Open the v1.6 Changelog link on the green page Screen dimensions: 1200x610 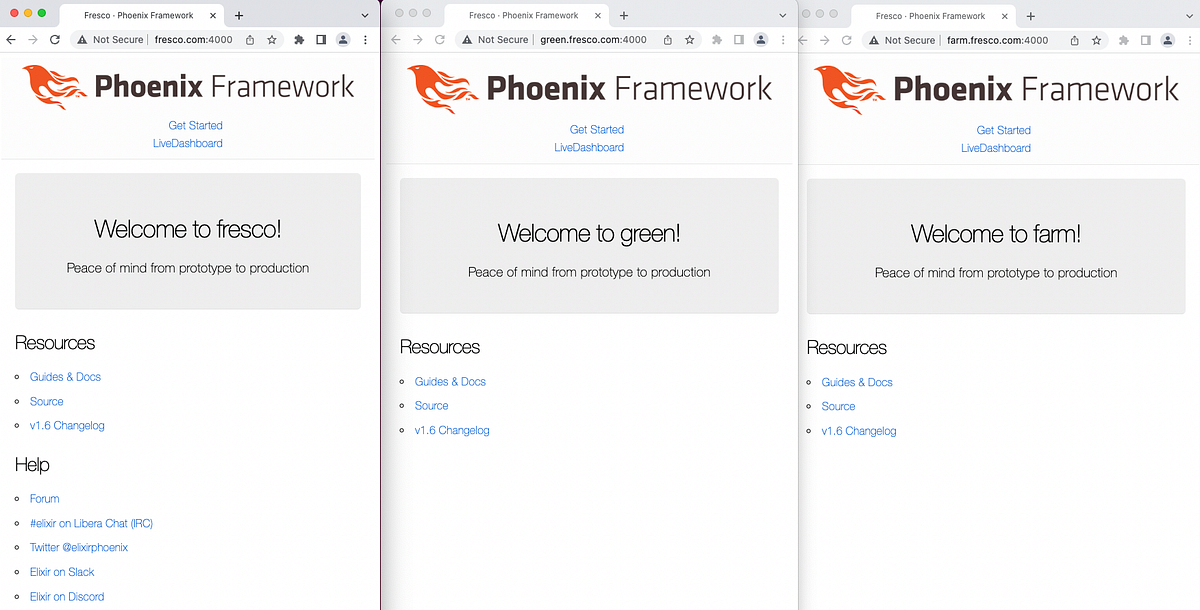[451, 430]
